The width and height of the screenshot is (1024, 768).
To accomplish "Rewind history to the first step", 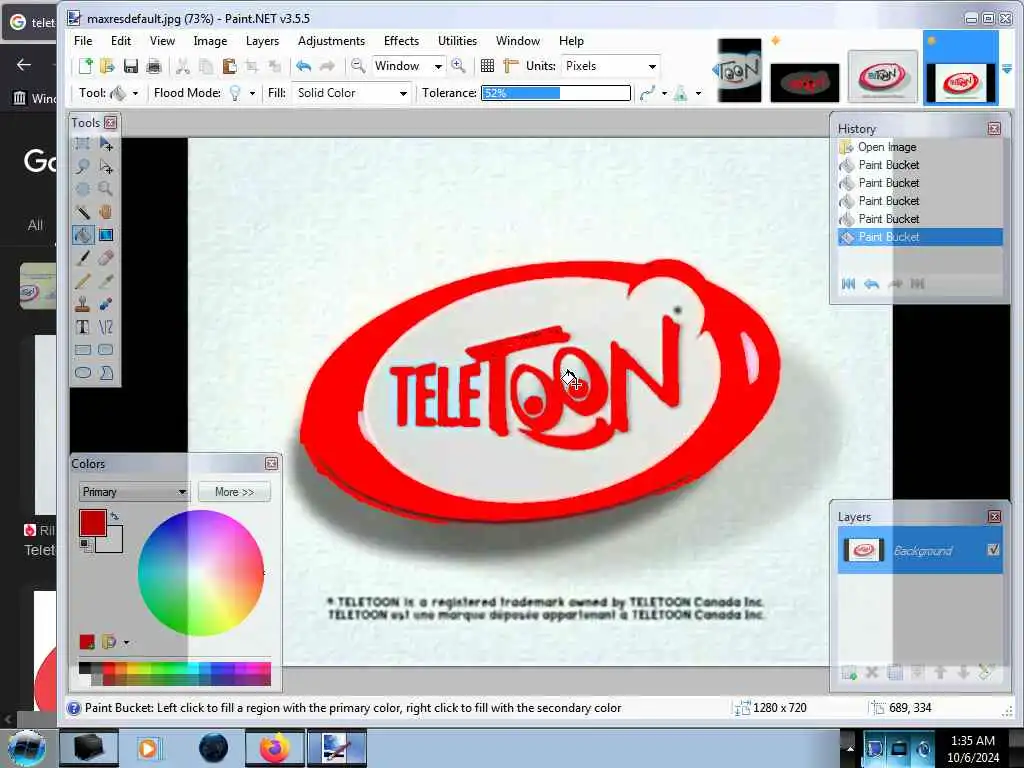I will [x=848, y=284].
